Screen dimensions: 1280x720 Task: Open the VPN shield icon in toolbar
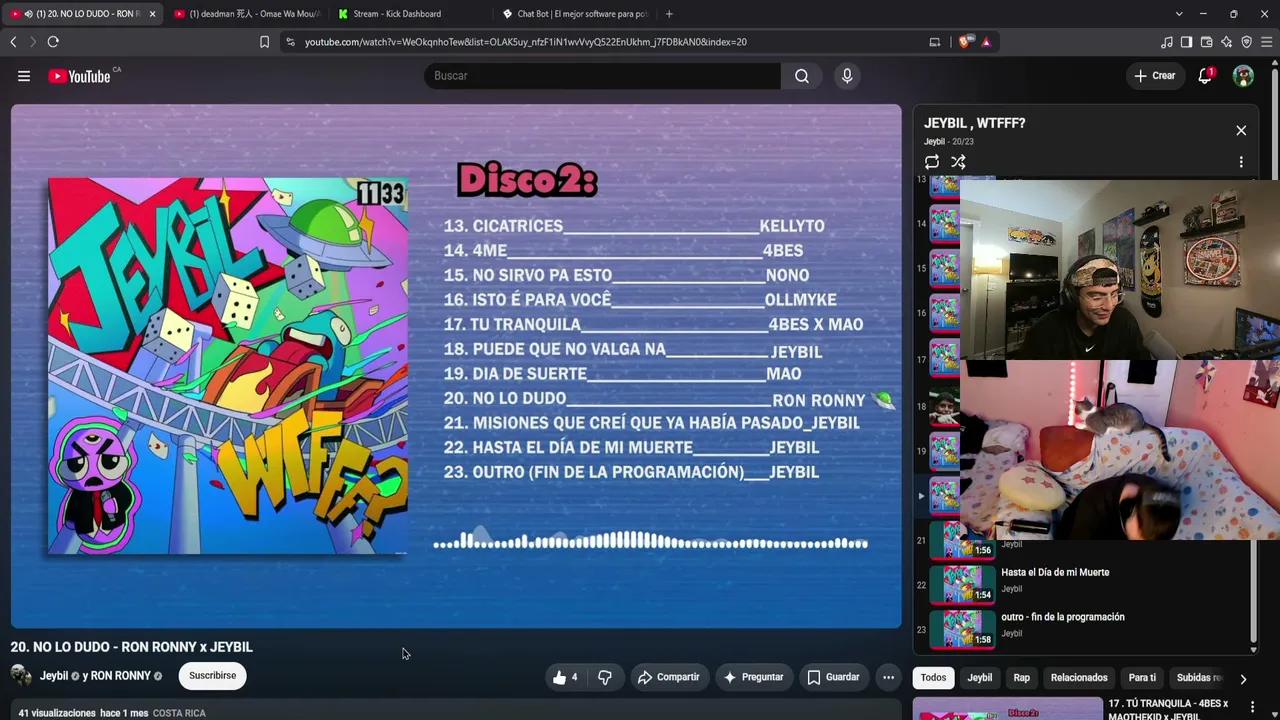click(x=1246, y=42)
